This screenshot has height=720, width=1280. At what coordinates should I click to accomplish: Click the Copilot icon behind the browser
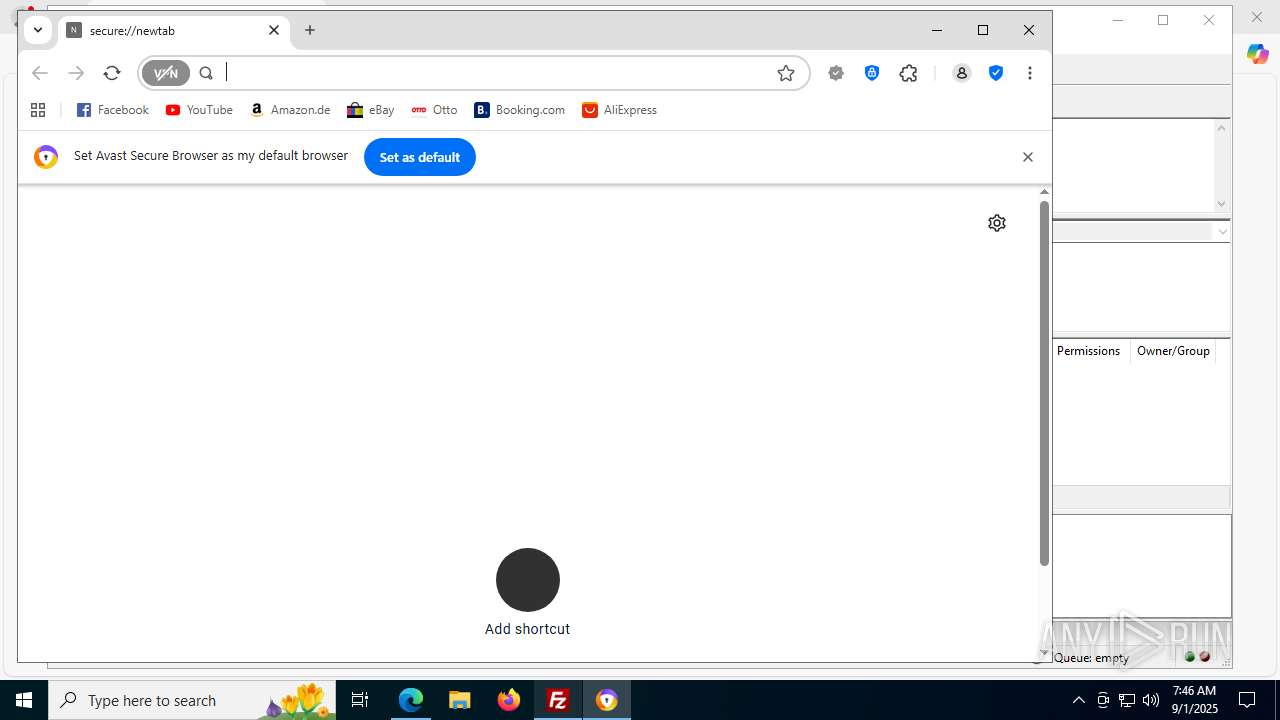point(1257,55)
